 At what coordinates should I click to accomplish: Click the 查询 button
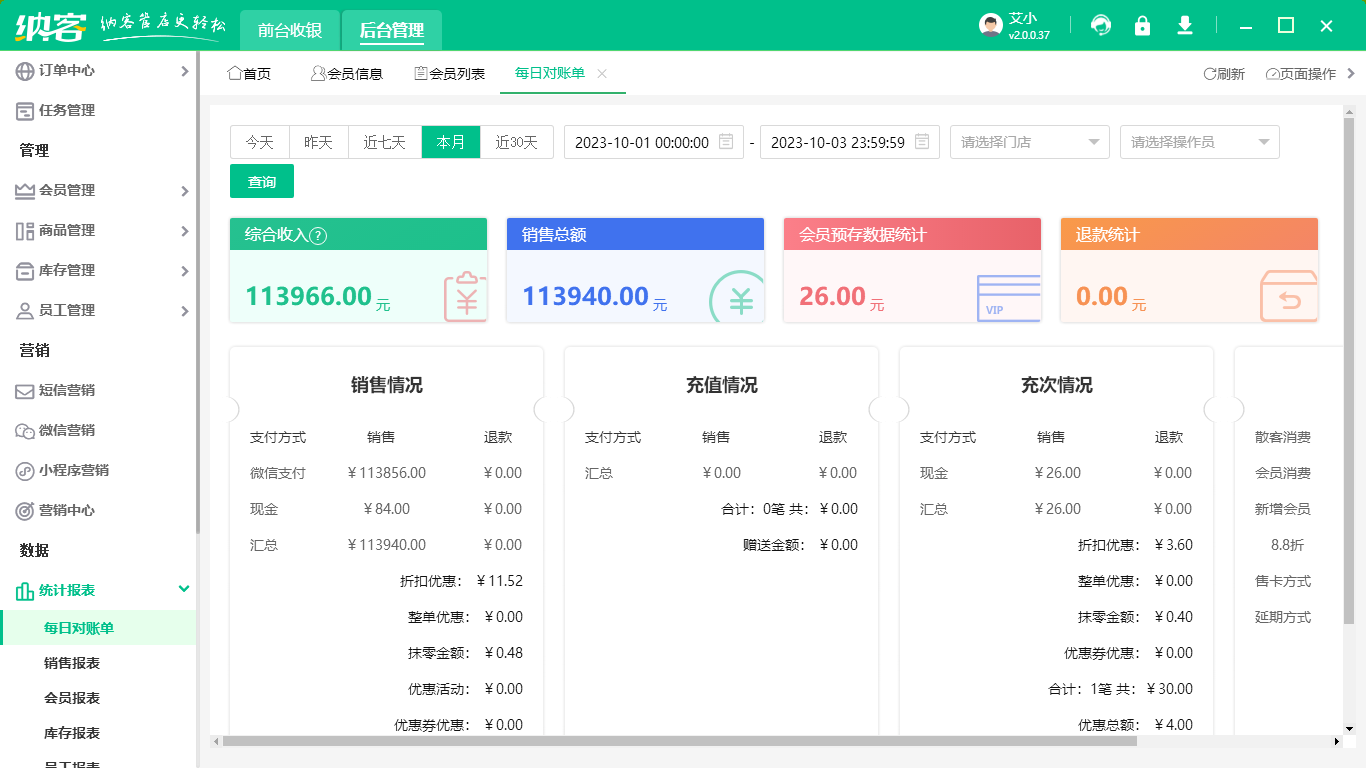pos(261,181)
